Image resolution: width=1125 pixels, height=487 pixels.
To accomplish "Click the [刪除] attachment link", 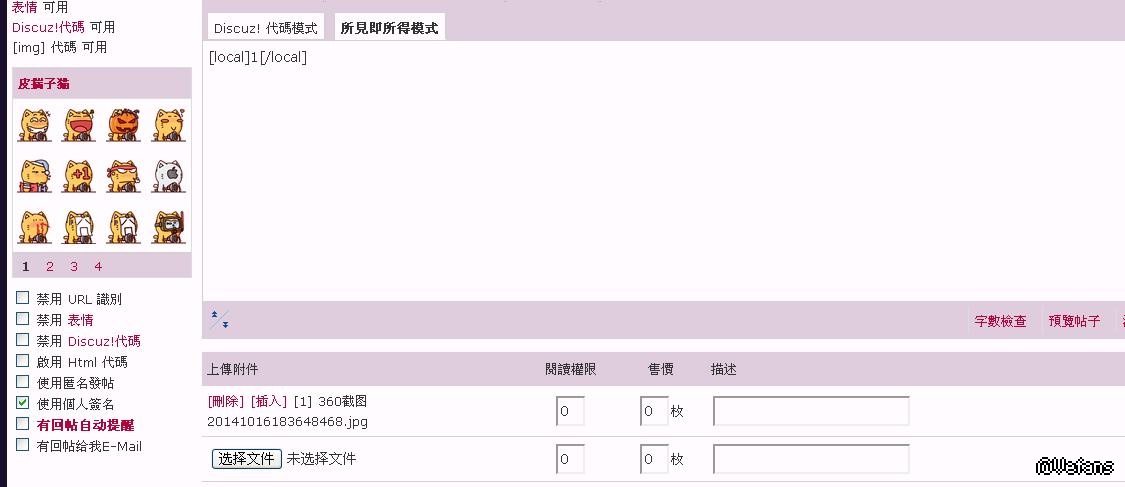I will (x=226, y=401).
